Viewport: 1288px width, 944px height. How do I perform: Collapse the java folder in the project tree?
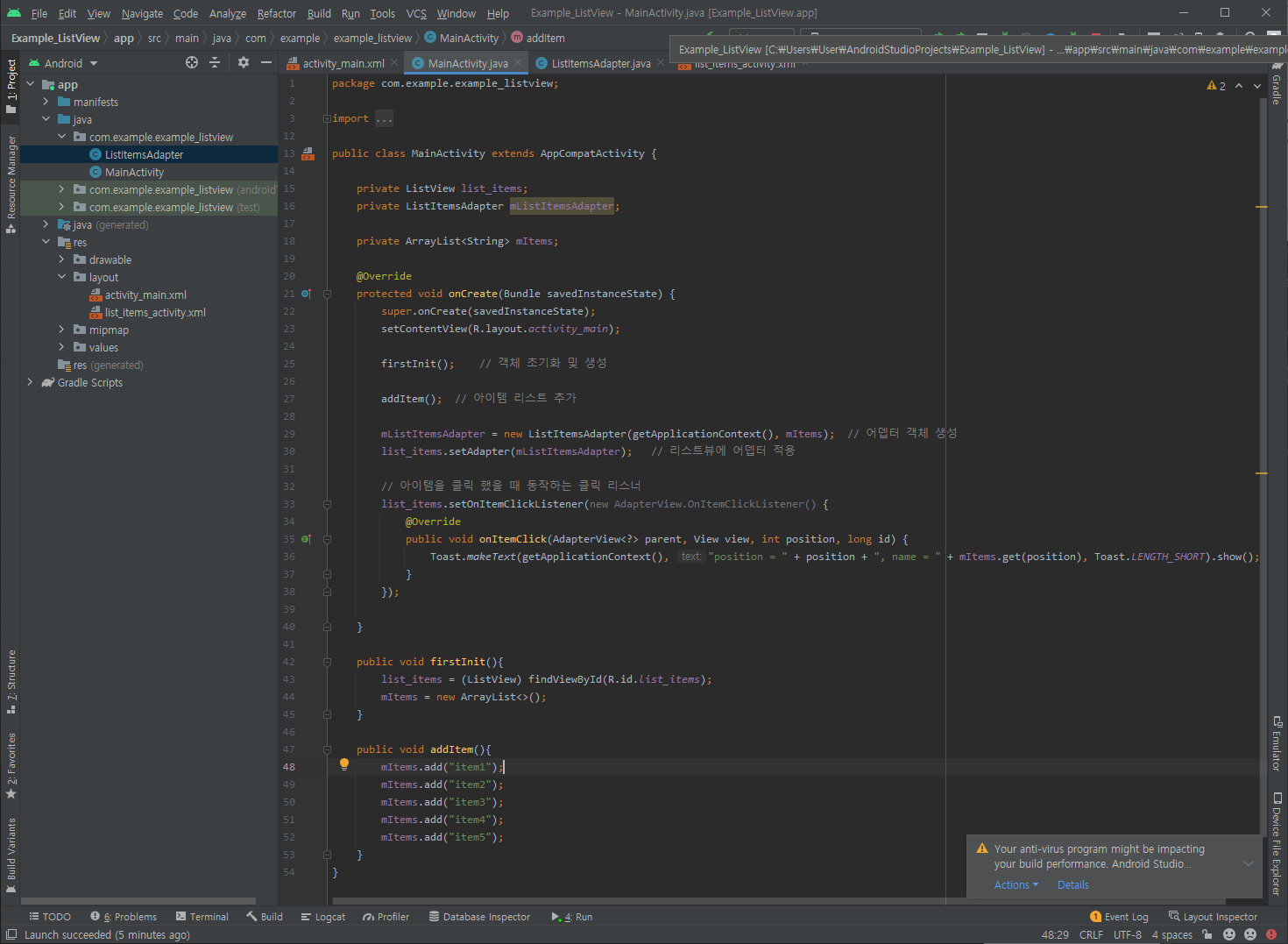46,119
